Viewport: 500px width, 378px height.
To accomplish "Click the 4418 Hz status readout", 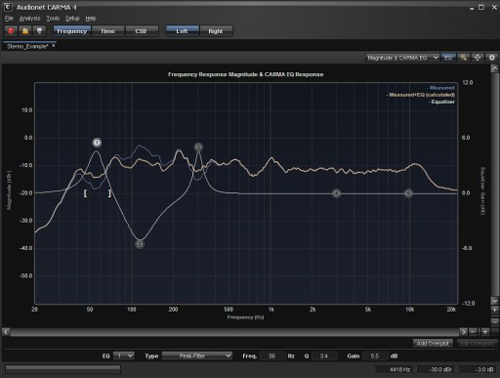I will point(395,369).
